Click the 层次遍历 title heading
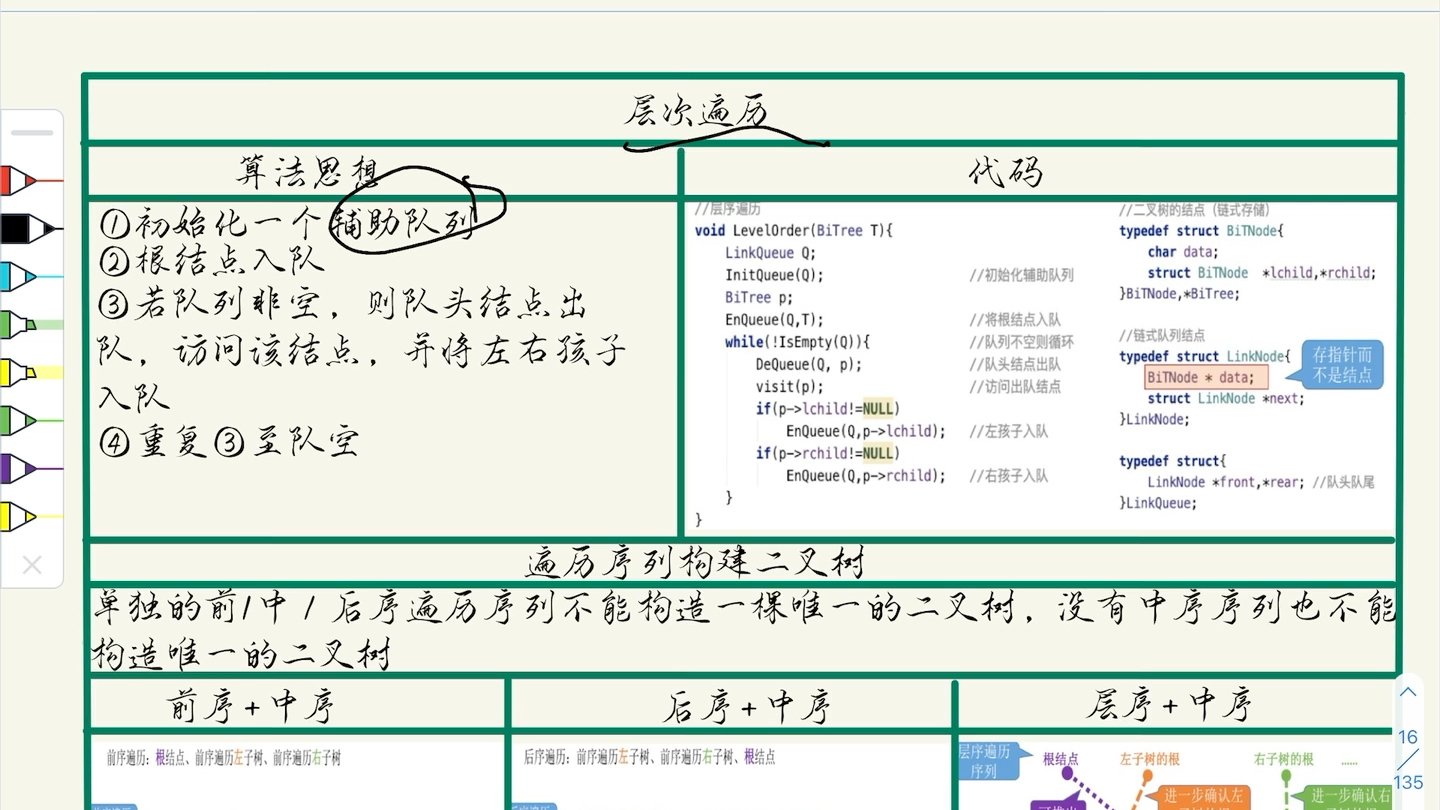Screen dimensions: 1440x810 tap(698, 111)
